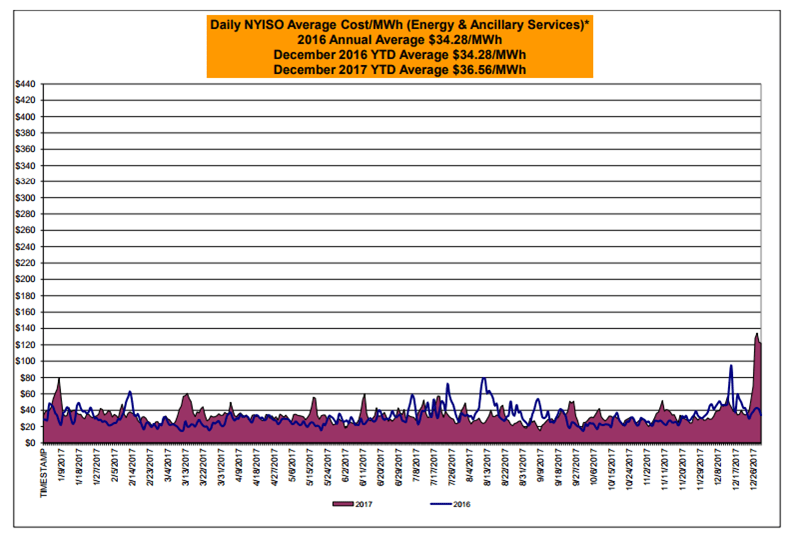The height and width of the screenshot is (542, 794).
Task: Select the $300 y-axis label
Action: (26, 199)
